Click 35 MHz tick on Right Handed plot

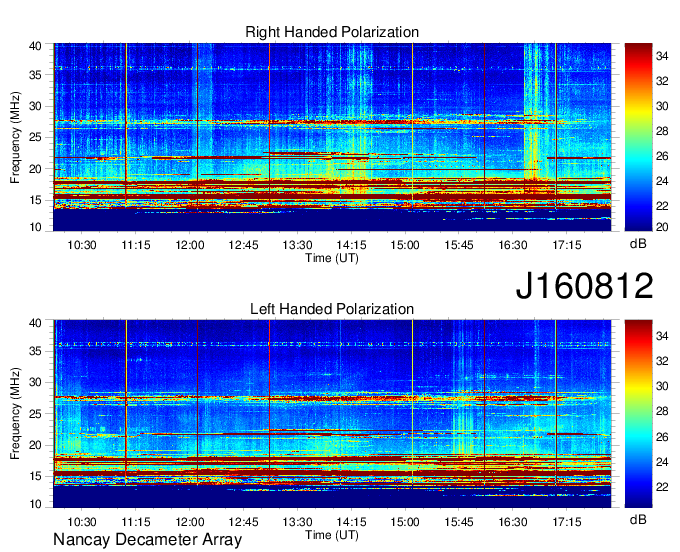[35, 75]
